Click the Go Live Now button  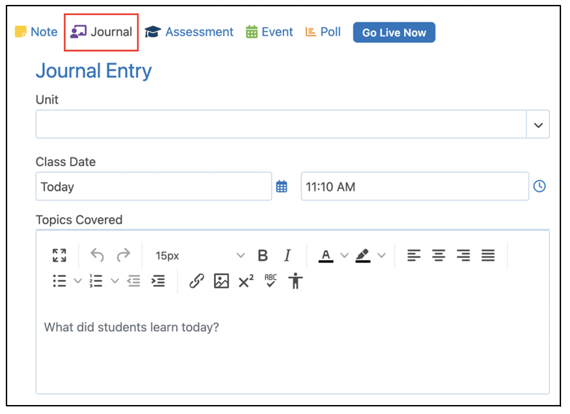pyautogui.click(x=394, y=32)
